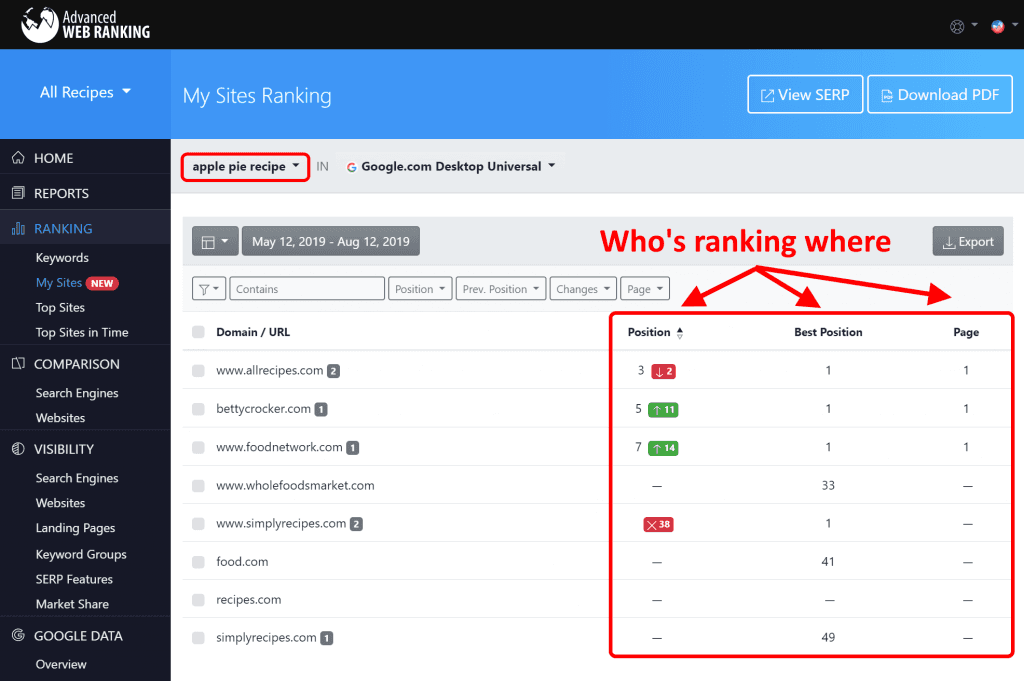Open the www.allrecipes.com domain link
Image resolution: width=1024 pixels, height=681 pixels.
(x=270, y=371)
